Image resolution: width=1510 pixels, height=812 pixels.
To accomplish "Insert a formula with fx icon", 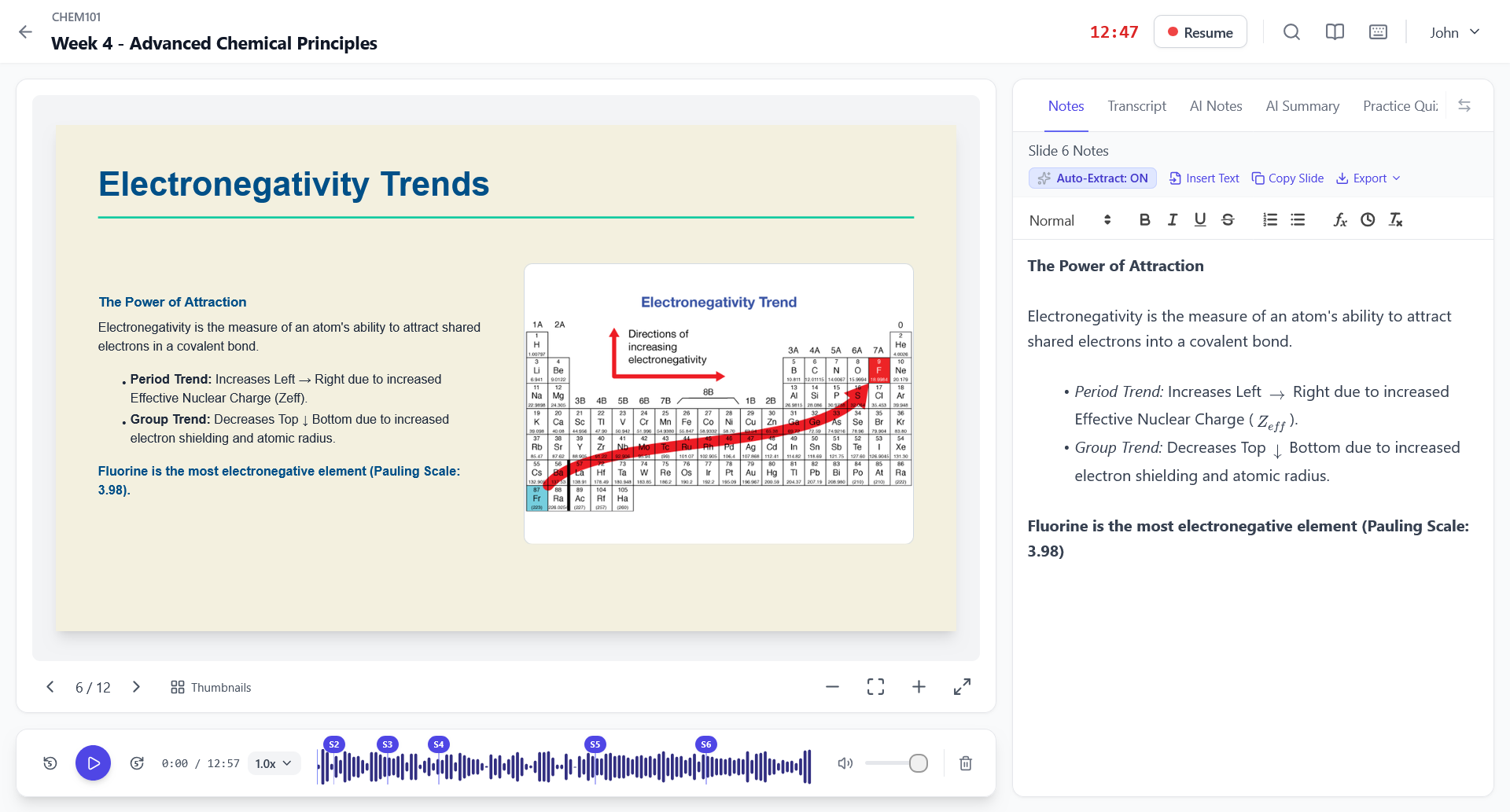I will pyautogui.click(x=1340, y=220).
